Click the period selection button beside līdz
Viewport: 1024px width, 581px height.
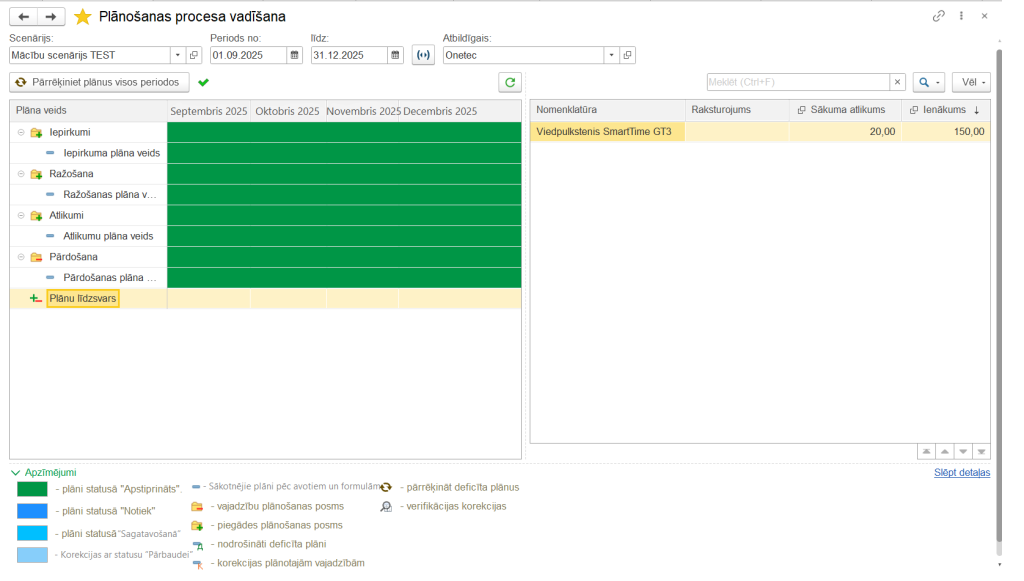423,55
